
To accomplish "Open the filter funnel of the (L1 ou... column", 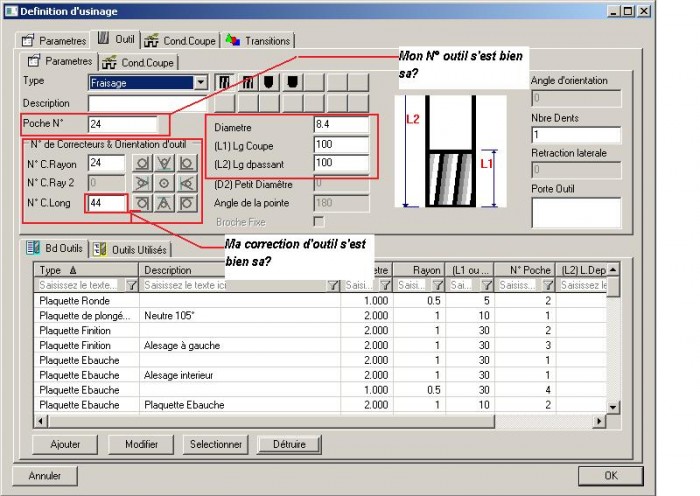I will (x=487, y=285).
